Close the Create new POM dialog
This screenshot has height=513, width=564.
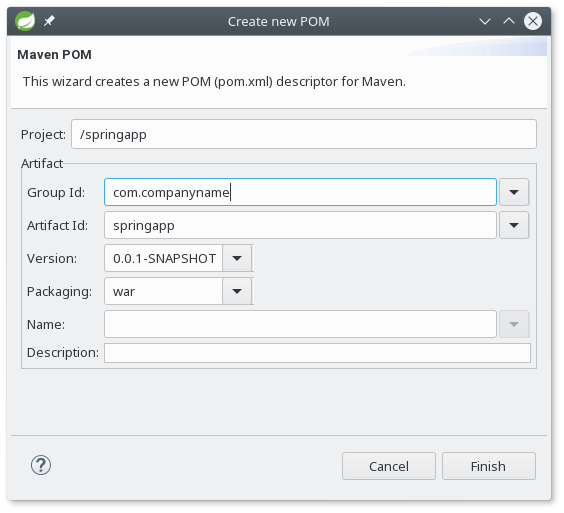pyautogui.click(x=533, y=21)
